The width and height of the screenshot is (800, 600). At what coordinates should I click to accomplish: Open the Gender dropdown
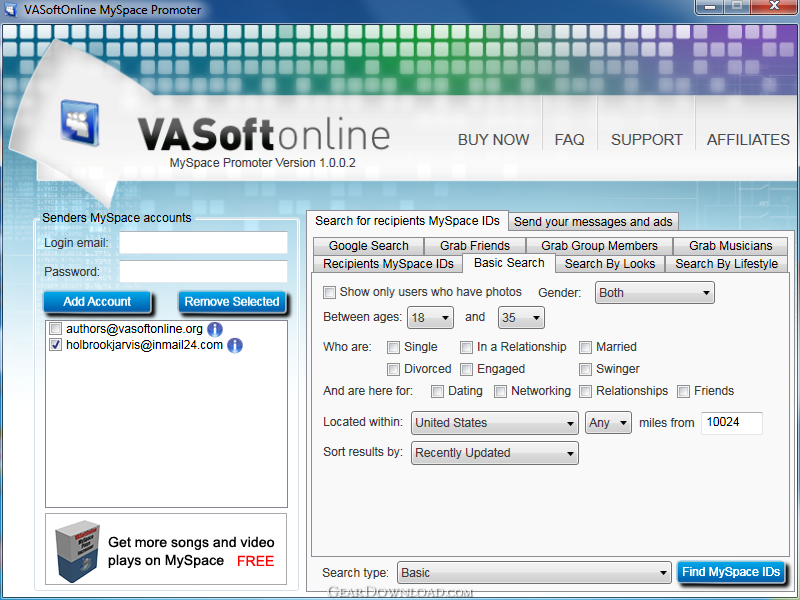[655, 293]
